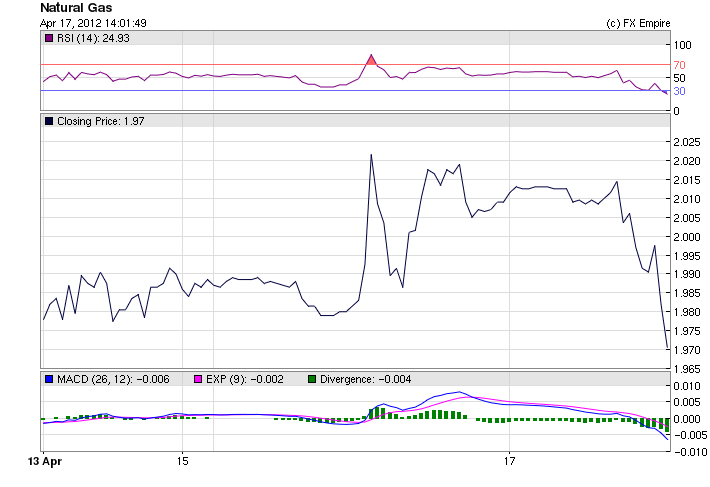This screenshot has width=710, height=487.
Task: Click the "1.970" price axis label
Action: point(687,350)
